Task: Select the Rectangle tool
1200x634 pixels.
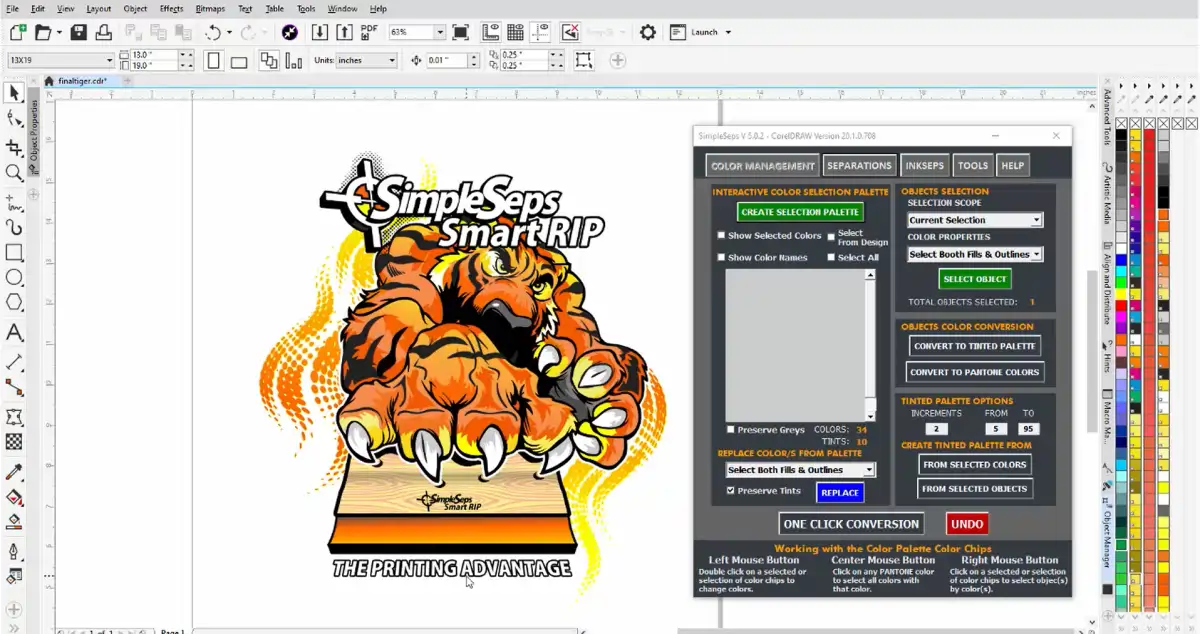Action: point(14,252)
